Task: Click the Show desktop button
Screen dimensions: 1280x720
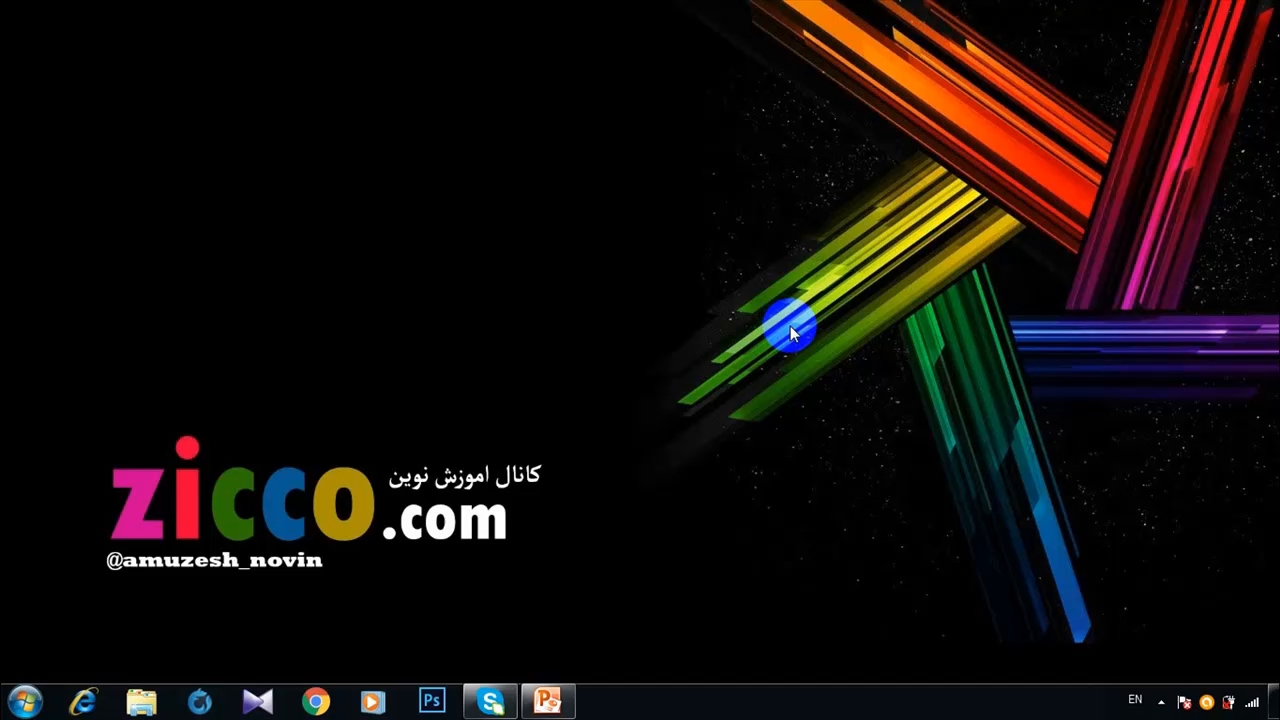Action: point(1274,702)
